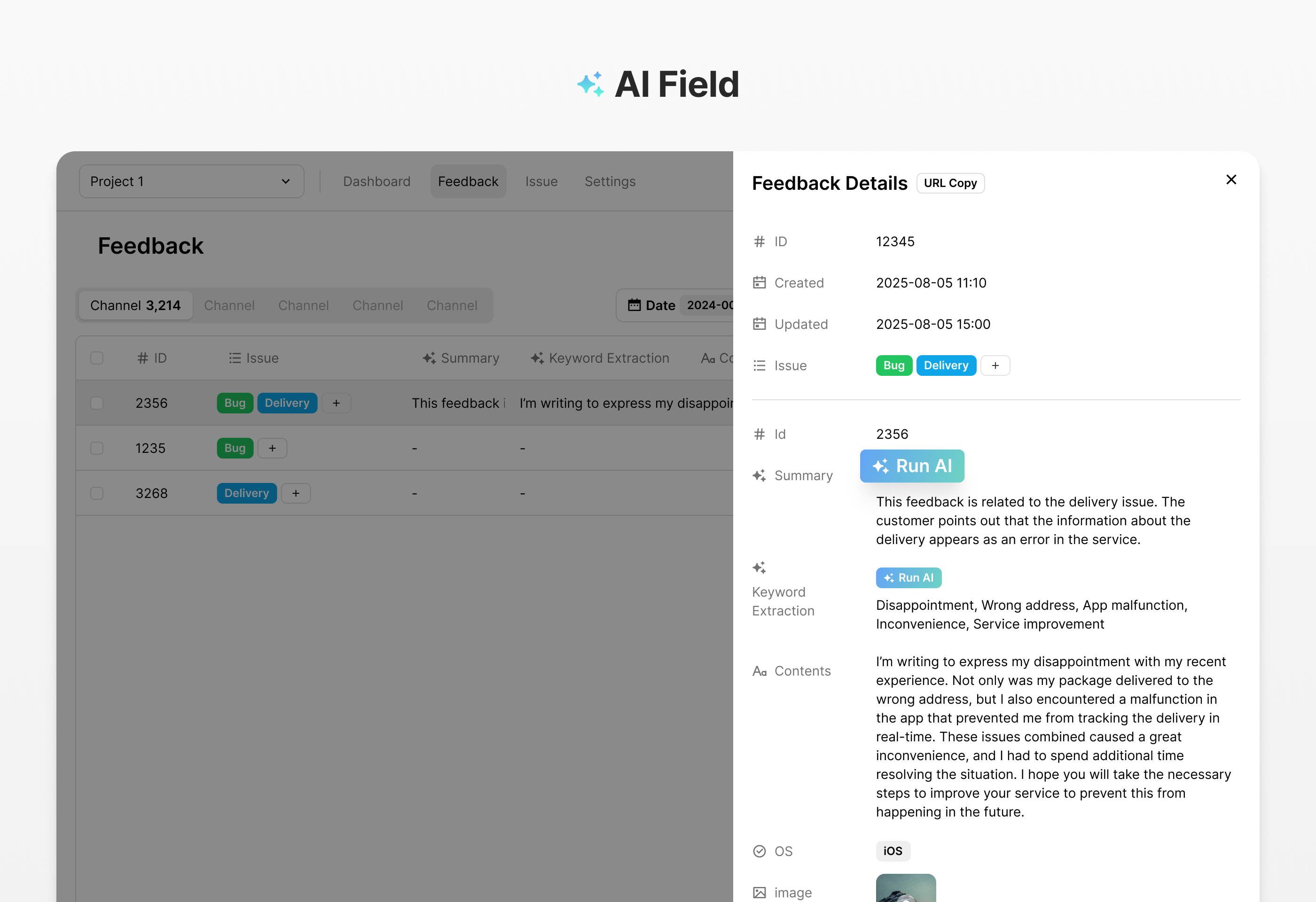Image resolution: width=1316 pixels, height=902 pixels.
Task: Click the Keyword Extraction sparkle icon in panel
Action: 759,568
